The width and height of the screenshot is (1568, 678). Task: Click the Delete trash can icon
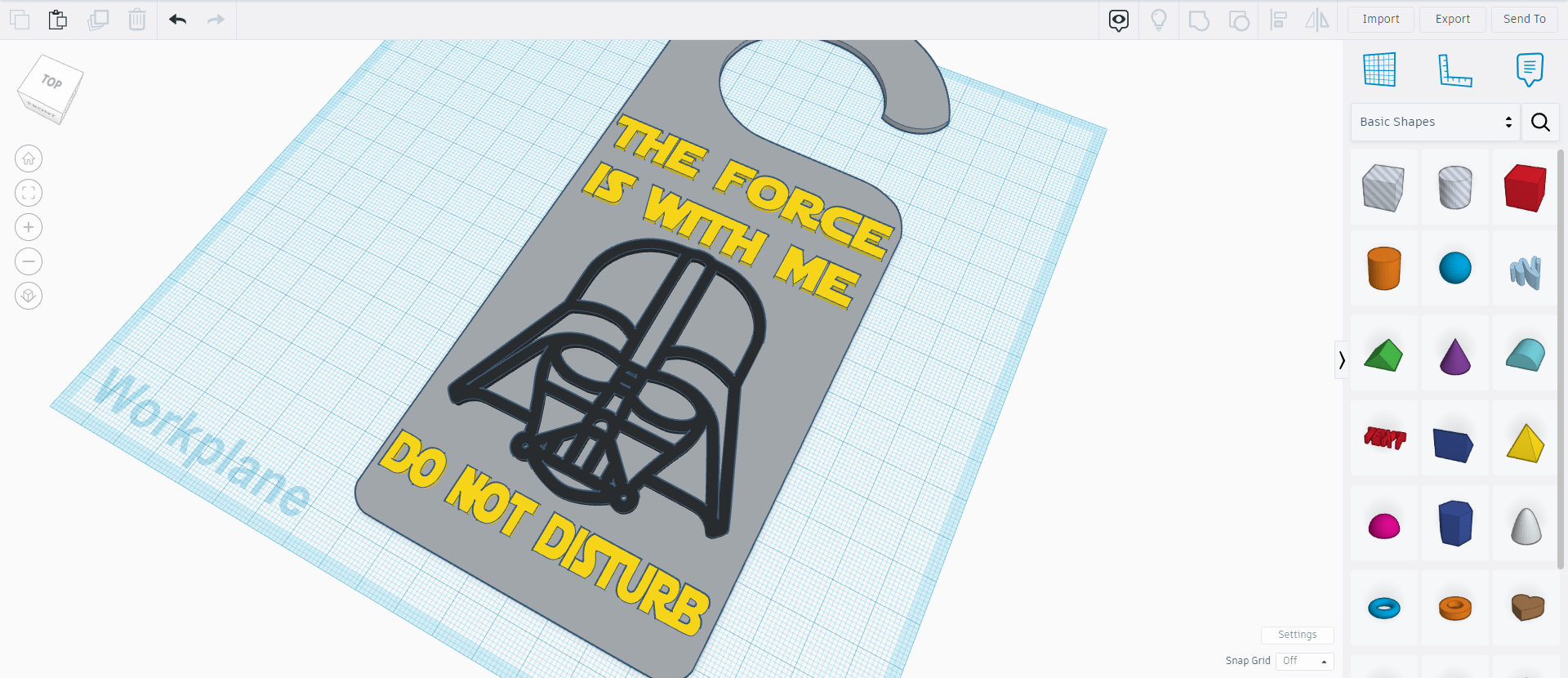coord(137,20)
